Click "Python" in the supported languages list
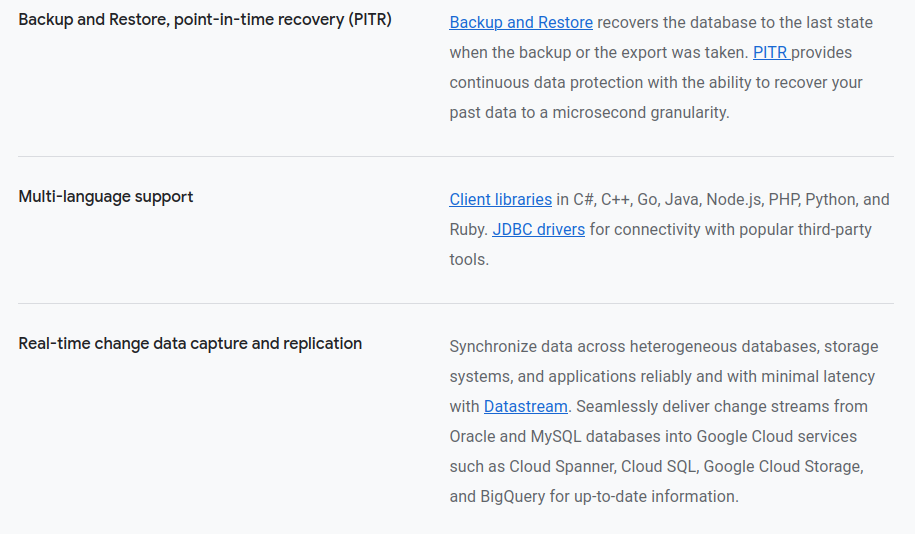 pos(831,199)
